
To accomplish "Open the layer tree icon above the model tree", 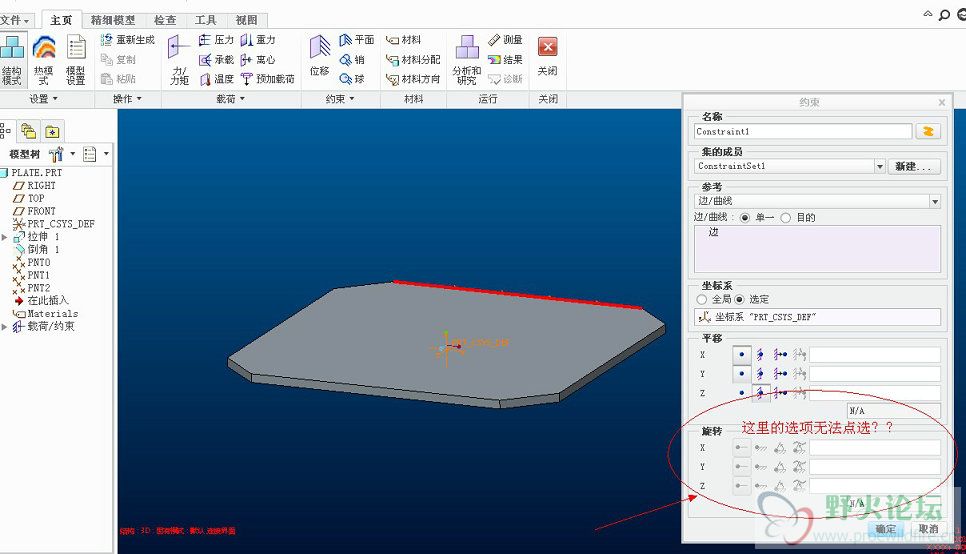I will tap(28, 131).
